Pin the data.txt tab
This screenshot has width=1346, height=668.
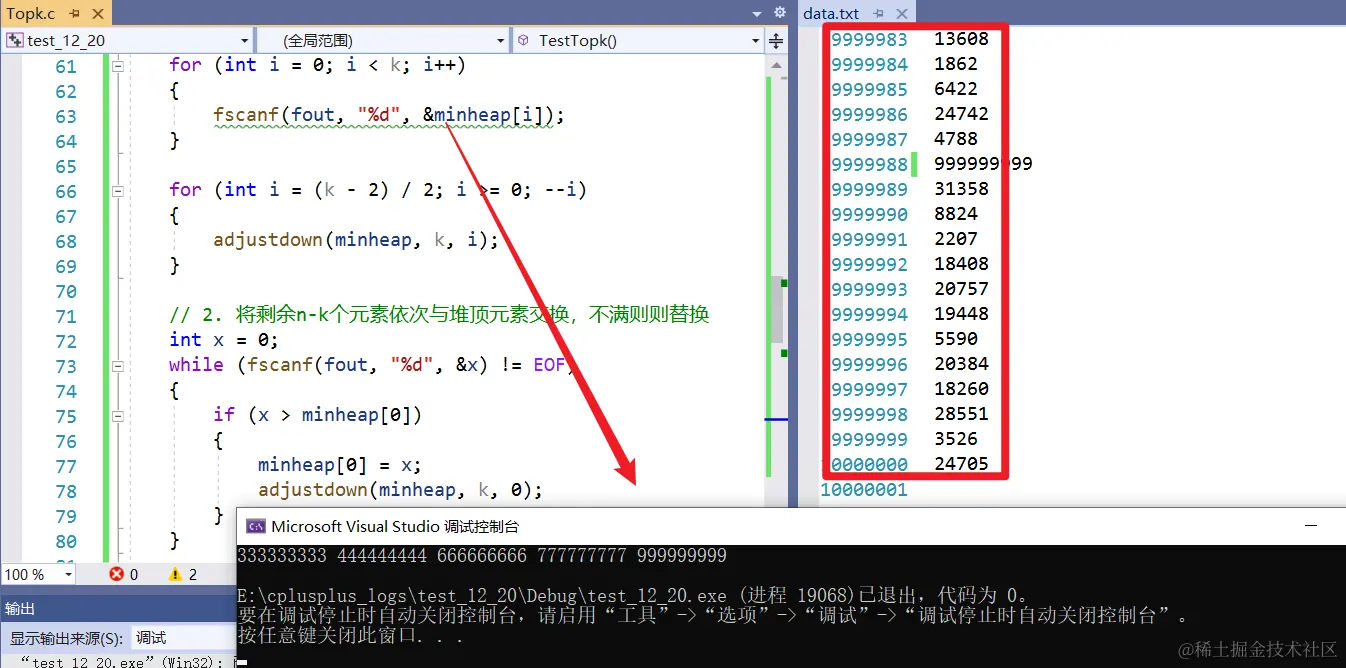click(878, 13)
